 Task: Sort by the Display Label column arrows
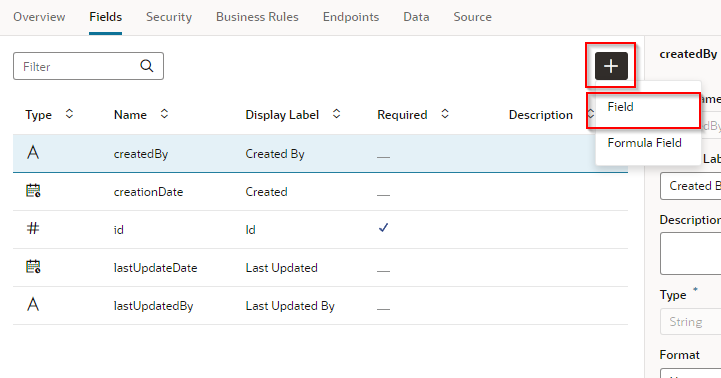337,114
